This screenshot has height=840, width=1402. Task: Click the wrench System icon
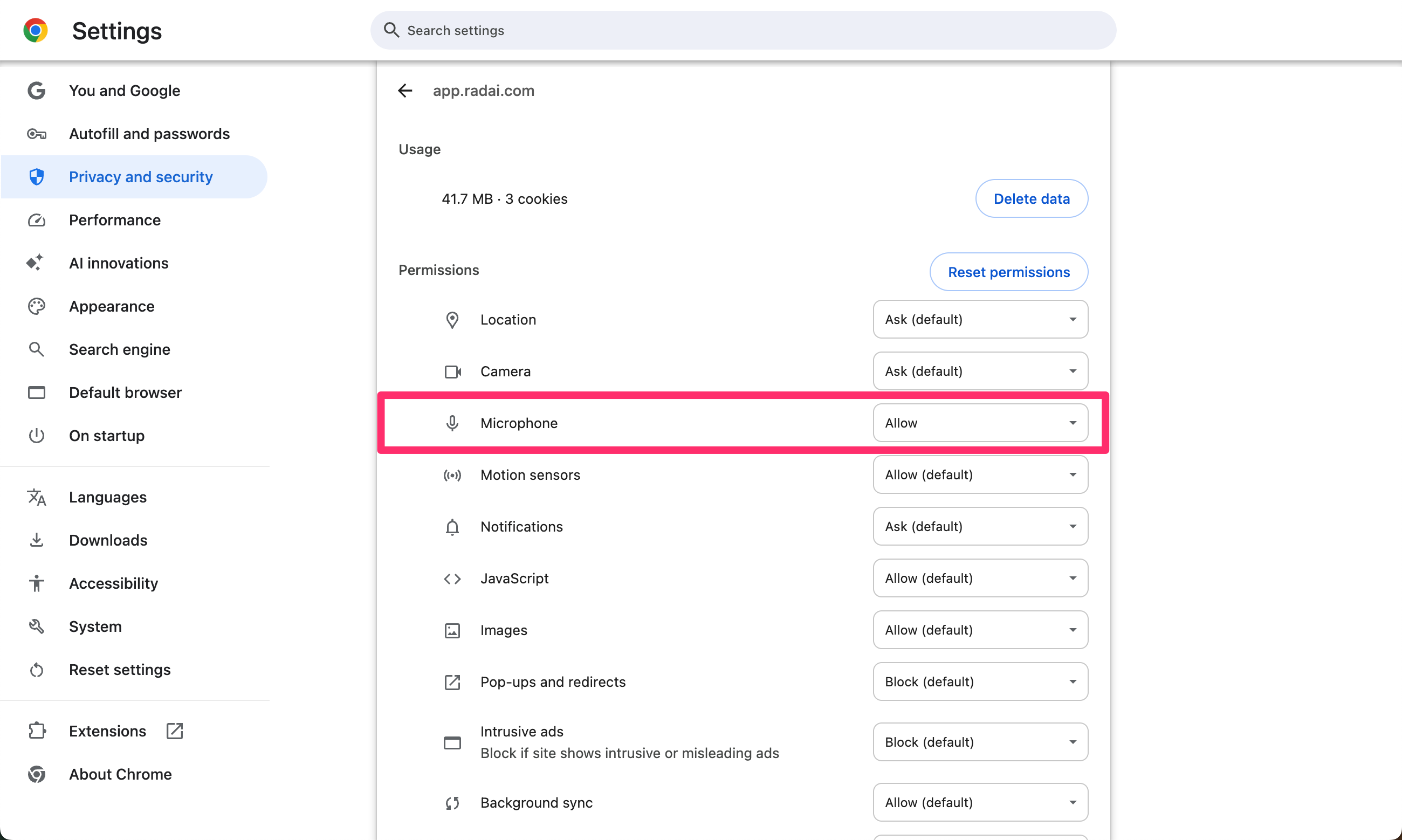[37, 626]
